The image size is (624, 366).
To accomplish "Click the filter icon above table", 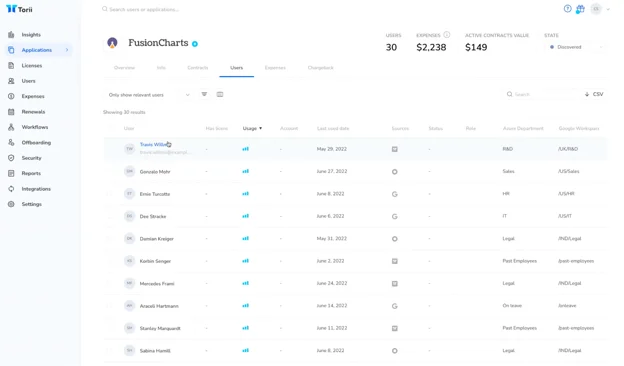I will click(x=204, y=94).
